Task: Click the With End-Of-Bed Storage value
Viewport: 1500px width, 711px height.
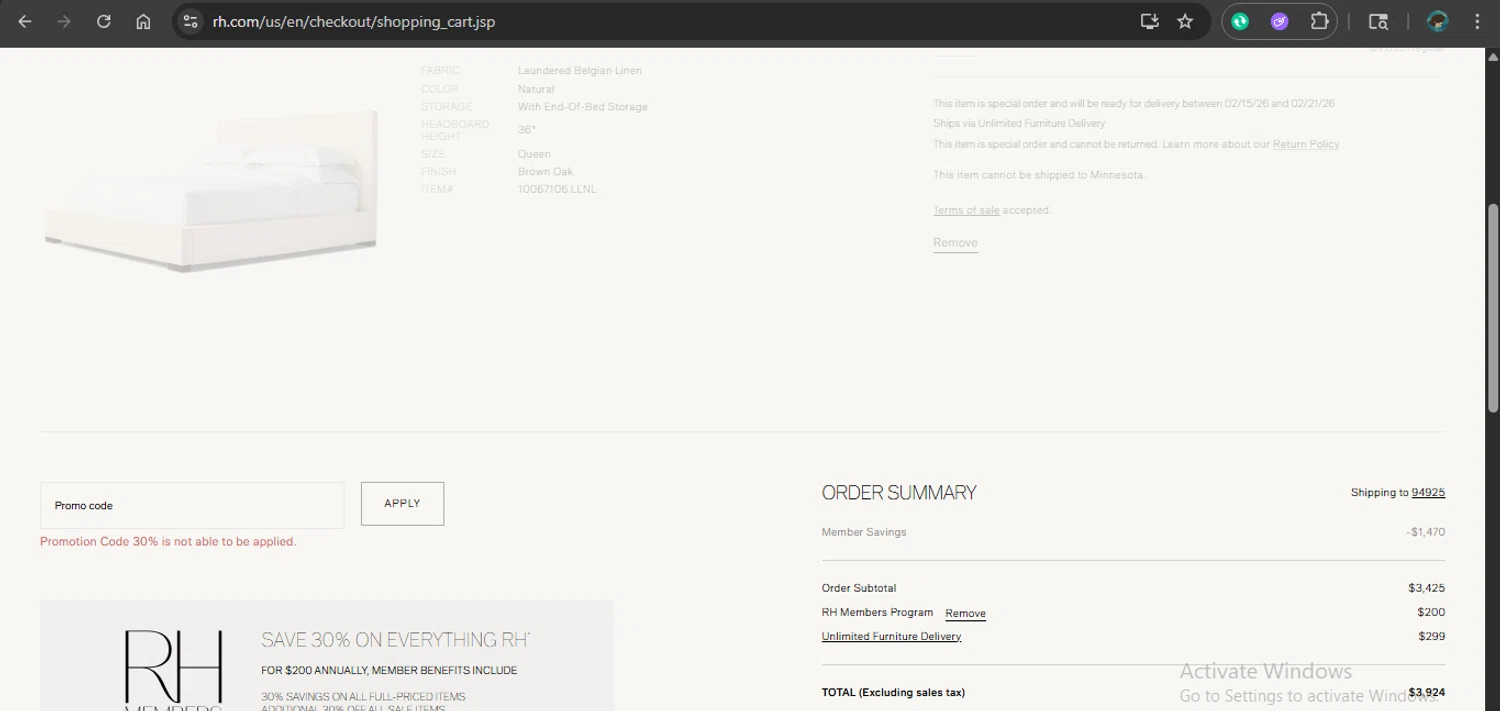Action: 583,107
